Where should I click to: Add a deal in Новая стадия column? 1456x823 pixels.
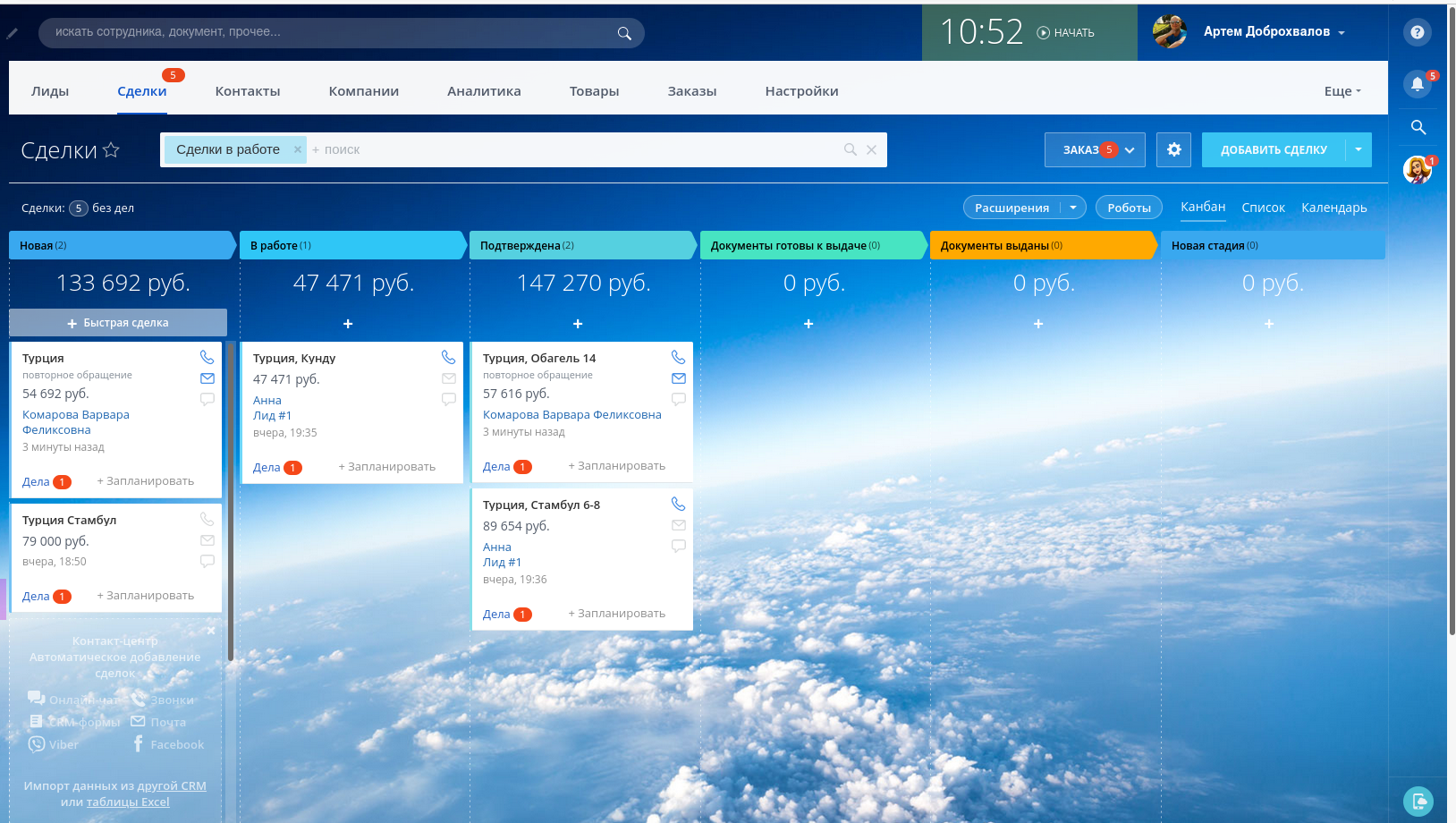[1269, 324]
